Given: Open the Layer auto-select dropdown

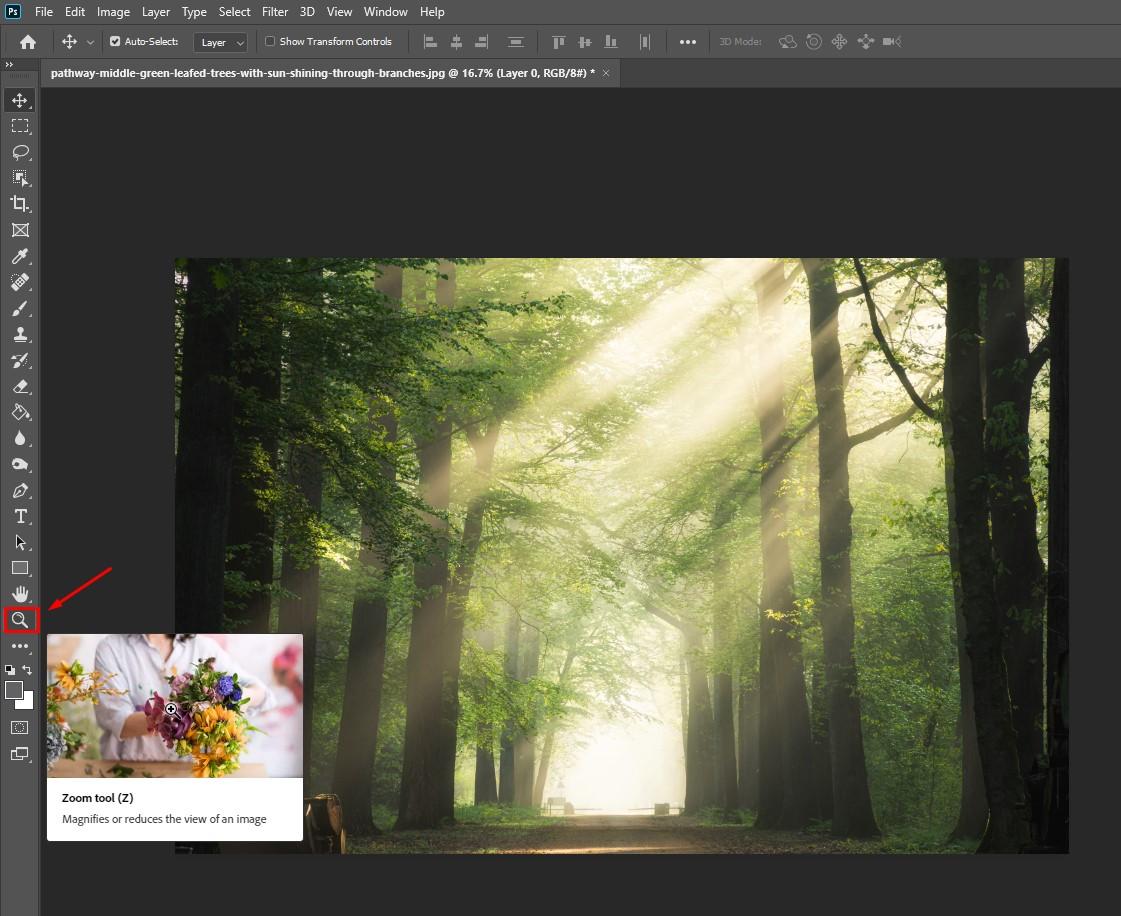Looking at the screenshot, I should click(x=220, y=42).
